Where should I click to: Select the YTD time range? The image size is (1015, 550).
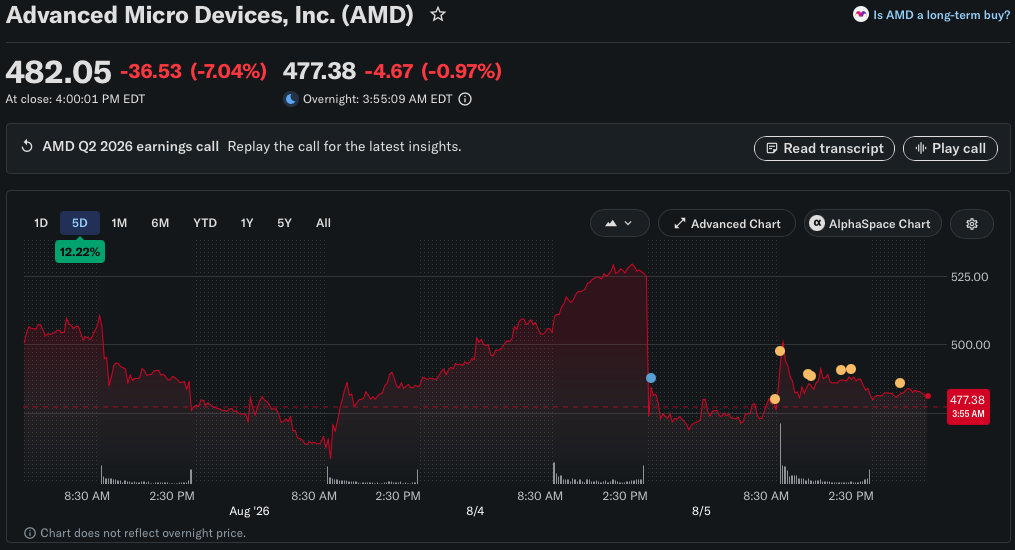click(205, 223)
